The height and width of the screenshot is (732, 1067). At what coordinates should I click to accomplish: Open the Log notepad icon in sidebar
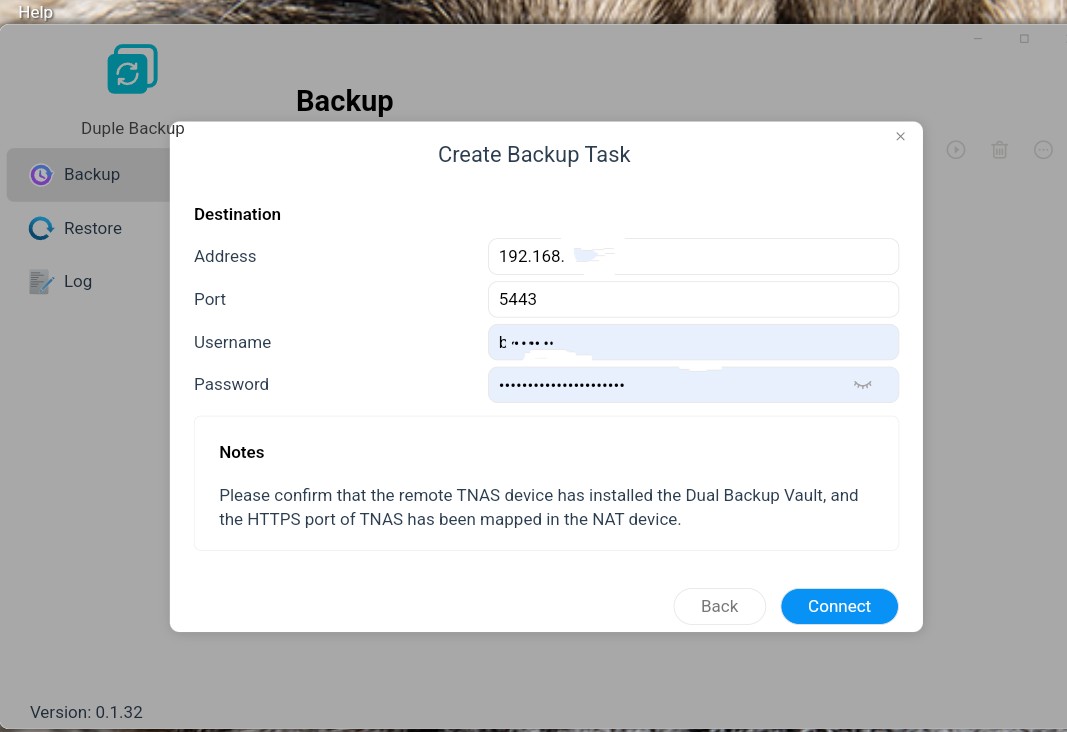pyautogui.click(x=41, y=282)
